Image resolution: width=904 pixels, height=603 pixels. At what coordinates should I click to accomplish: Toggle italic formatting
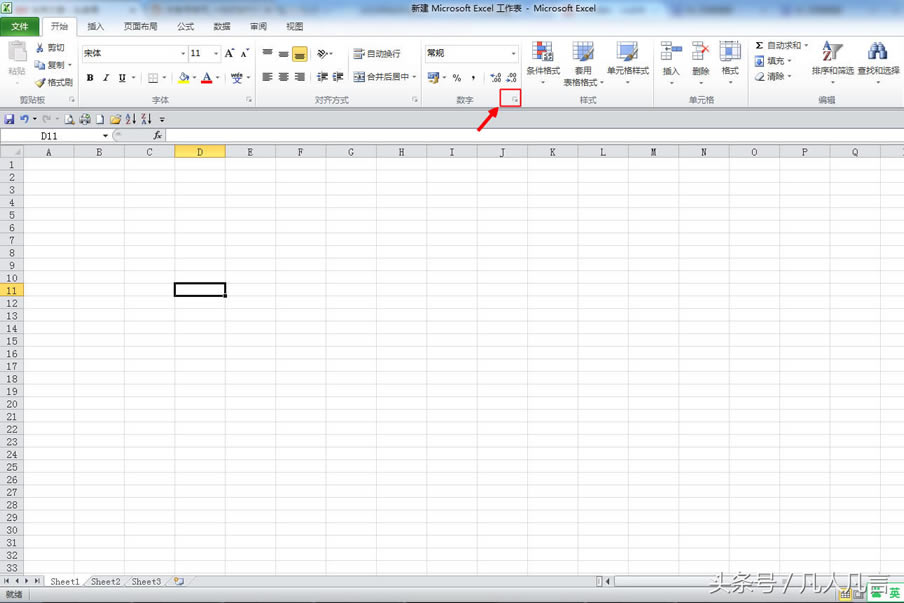click(x=105, y=78)
